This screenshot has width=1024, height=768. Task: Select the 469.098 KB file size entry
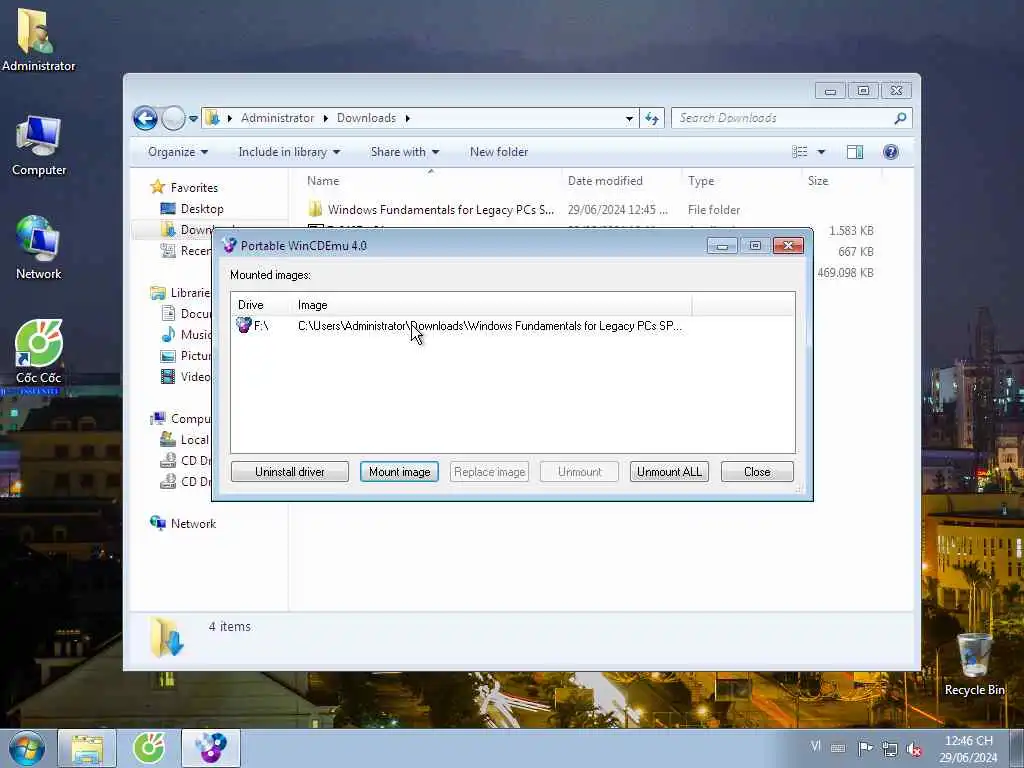pyautogui.click(x=845, y=272)
